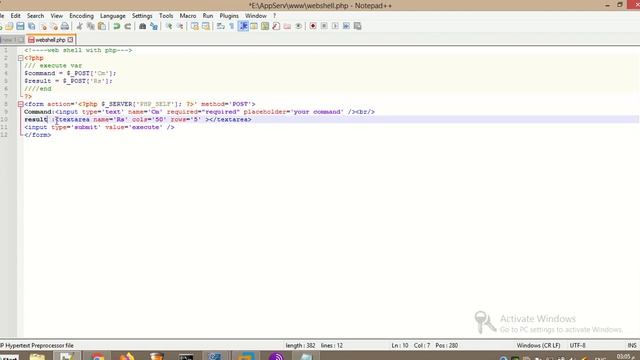Click UTF-8 encoding in status bar
The width and height of the screenshot is (640, 360).
point(577,345)
